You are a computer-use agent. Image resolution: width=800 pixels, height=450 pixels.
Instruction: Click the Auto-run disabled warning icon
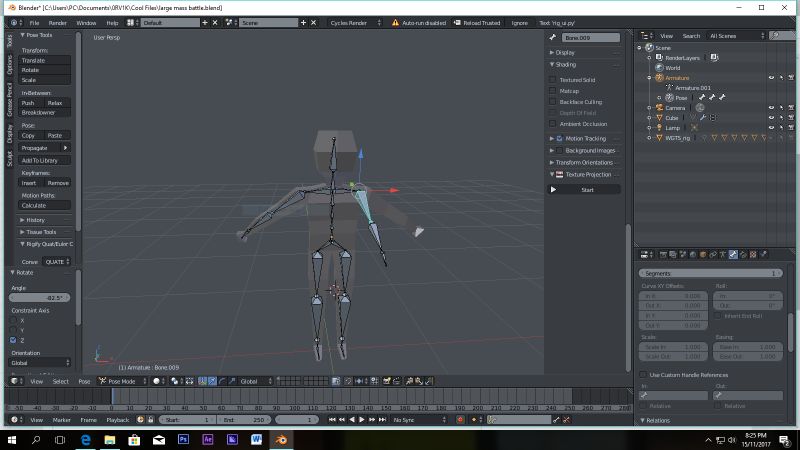[x=395, y=22]
